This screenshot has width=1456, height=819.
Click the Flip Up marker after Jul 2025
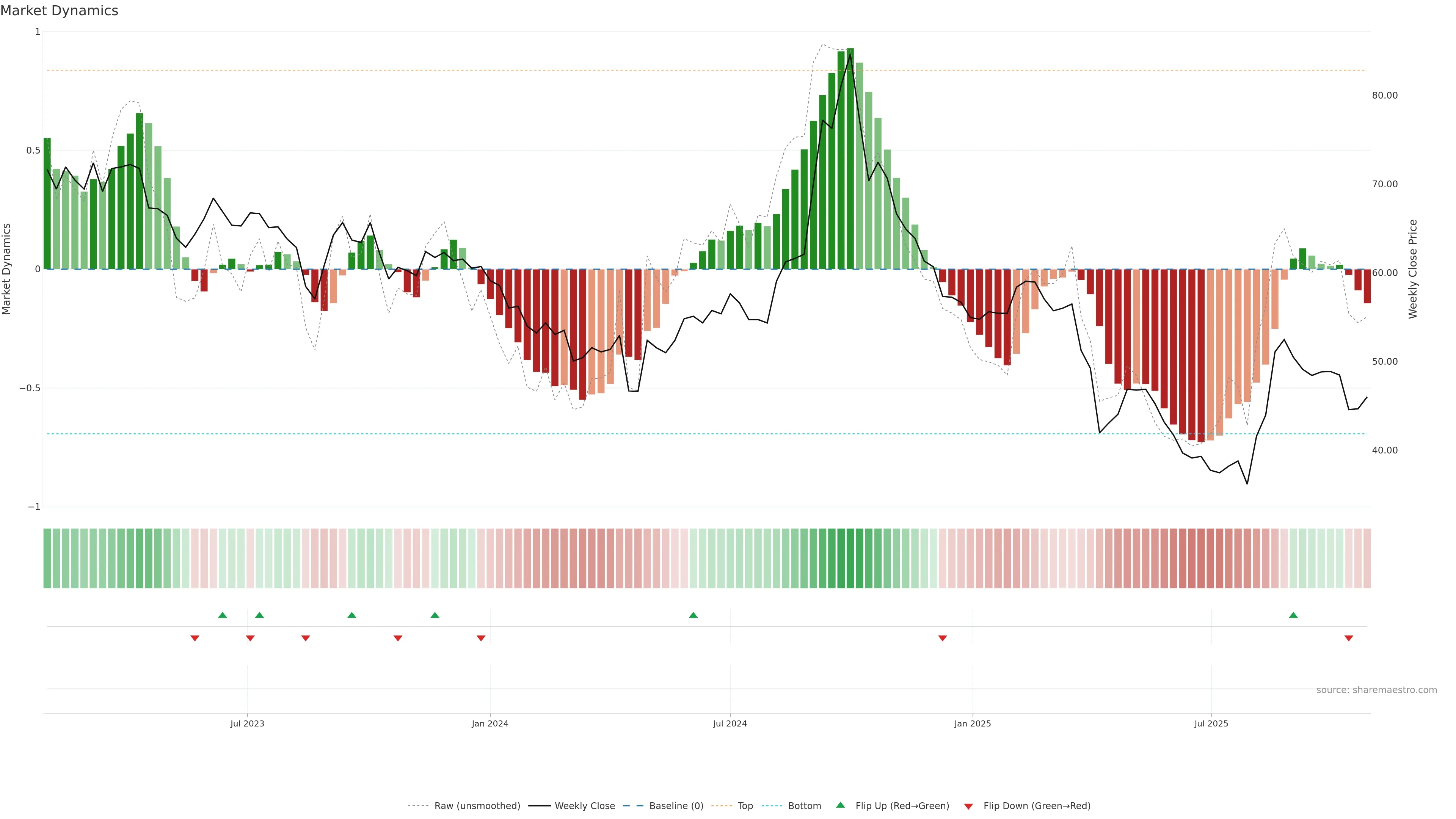[x=1293, y=615]
